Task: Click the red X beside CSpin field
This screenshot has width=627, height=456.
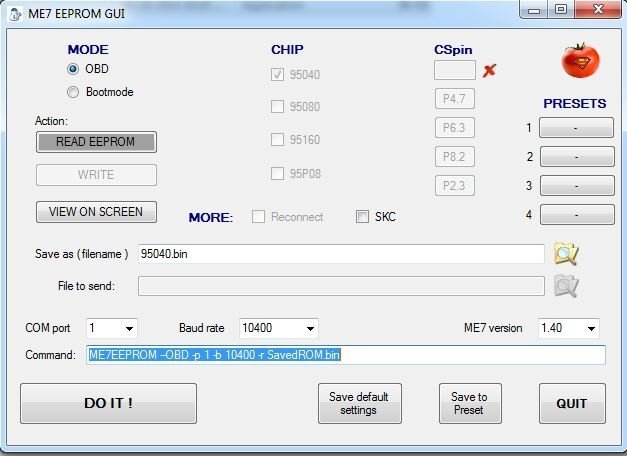Action: tap(489, 70)
